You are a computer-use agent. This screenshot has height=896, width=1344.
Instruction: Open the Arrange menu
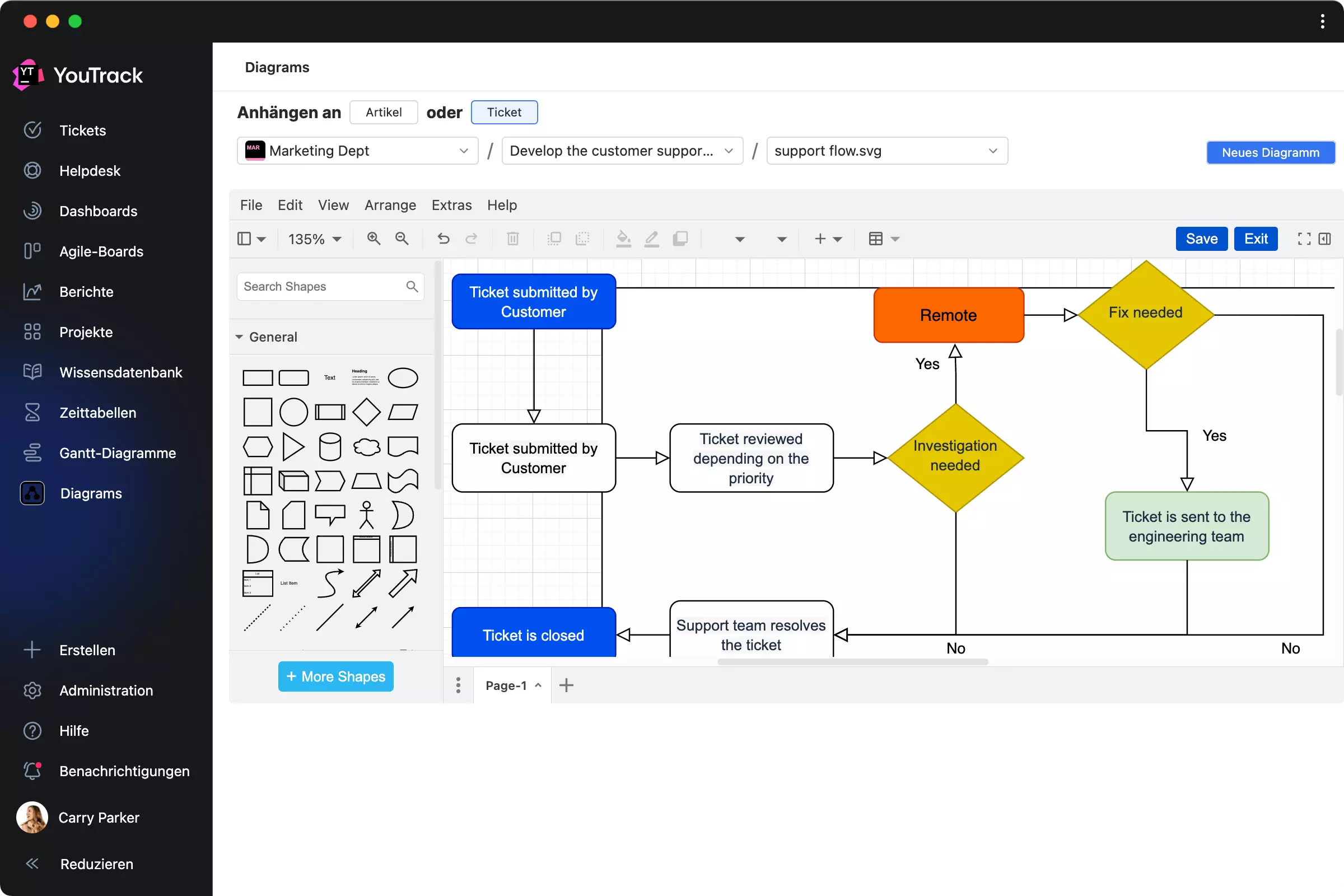tap(390, 205)
